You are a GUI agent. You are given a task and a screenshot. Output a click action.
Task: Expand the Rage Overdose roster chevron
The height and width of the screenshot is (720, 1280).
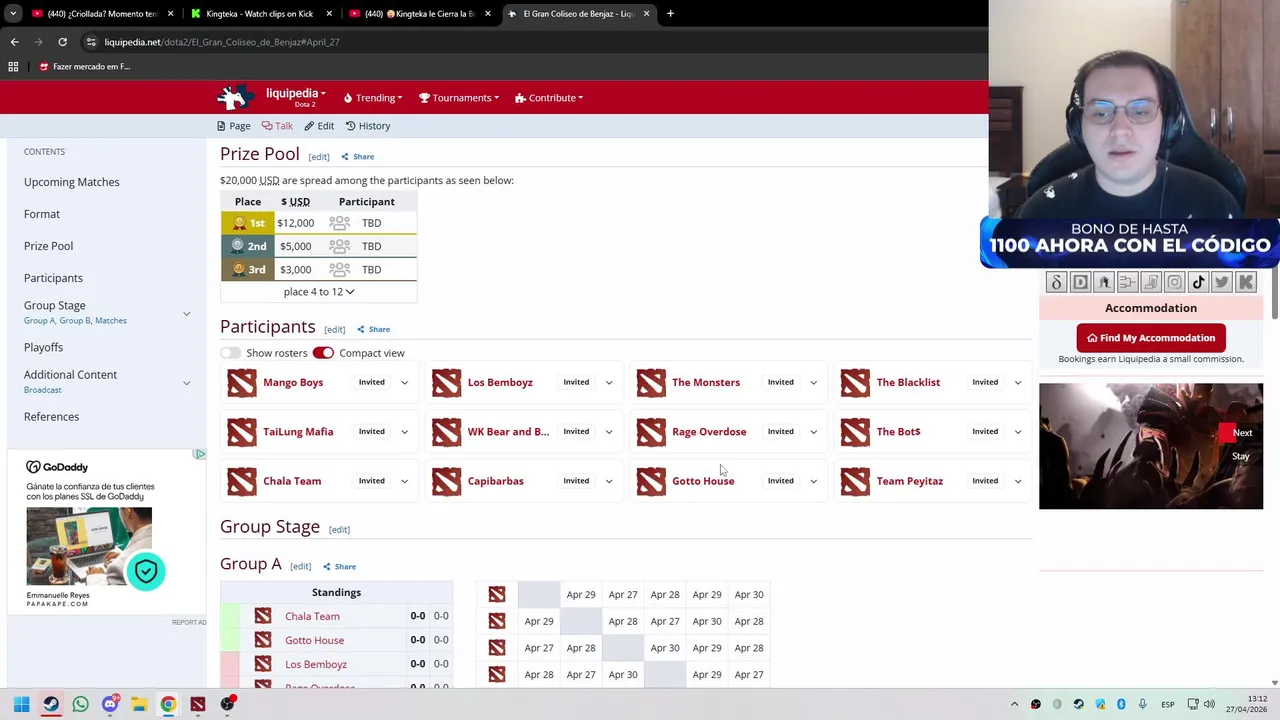[x=813, y=432]
